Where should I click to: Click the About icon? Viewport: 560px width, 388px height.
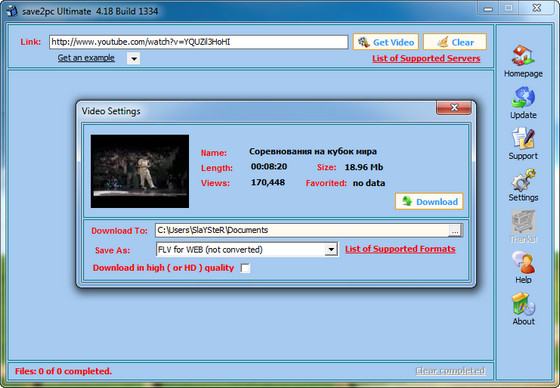[x=523, y=304]
